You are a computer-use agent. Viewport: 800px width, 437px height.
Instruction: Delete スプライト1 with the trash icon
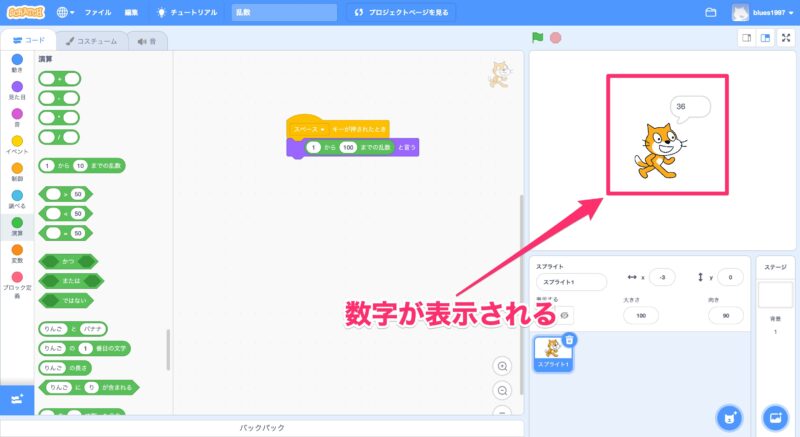(x=569, y=341)
